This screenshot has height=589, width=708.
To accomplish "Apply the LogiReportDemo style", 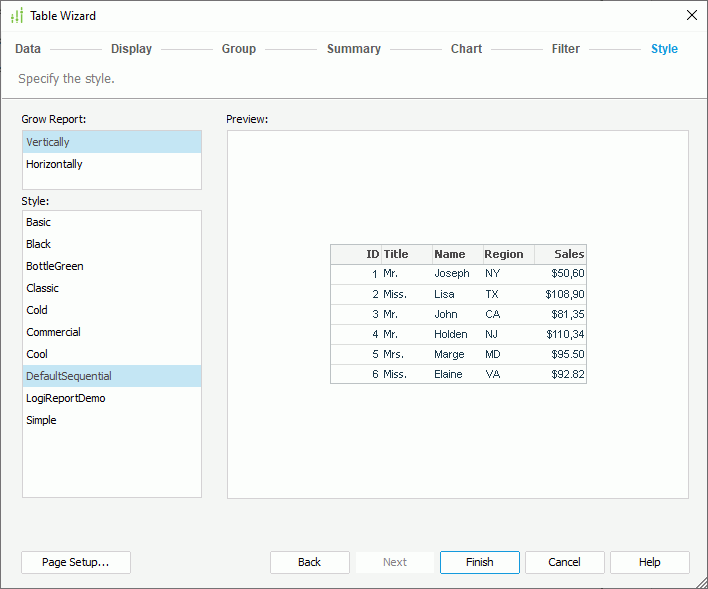I will point(66,398).
